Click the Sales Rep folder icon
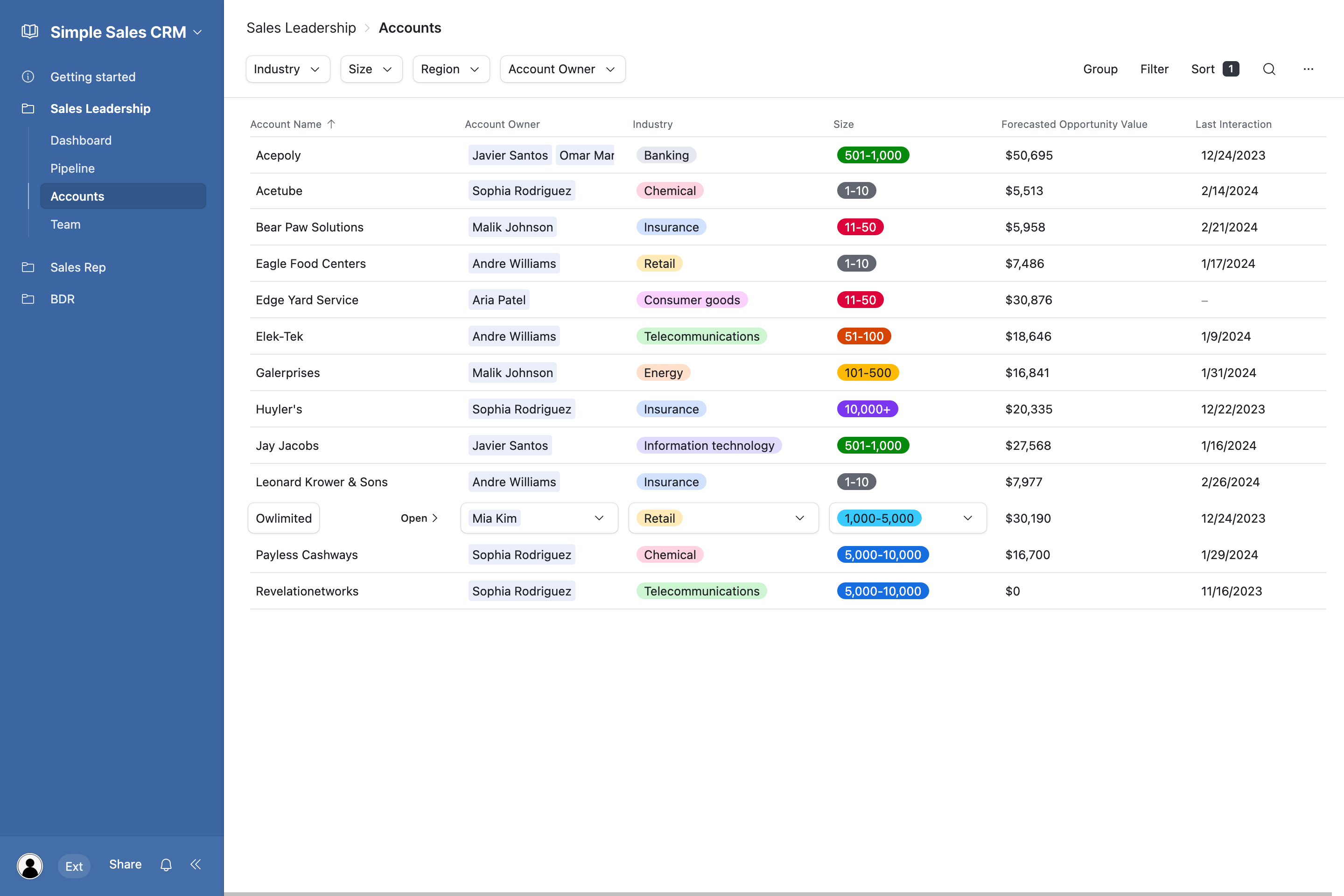Viewport: 1344px width, 896px height. pos(28,267)
